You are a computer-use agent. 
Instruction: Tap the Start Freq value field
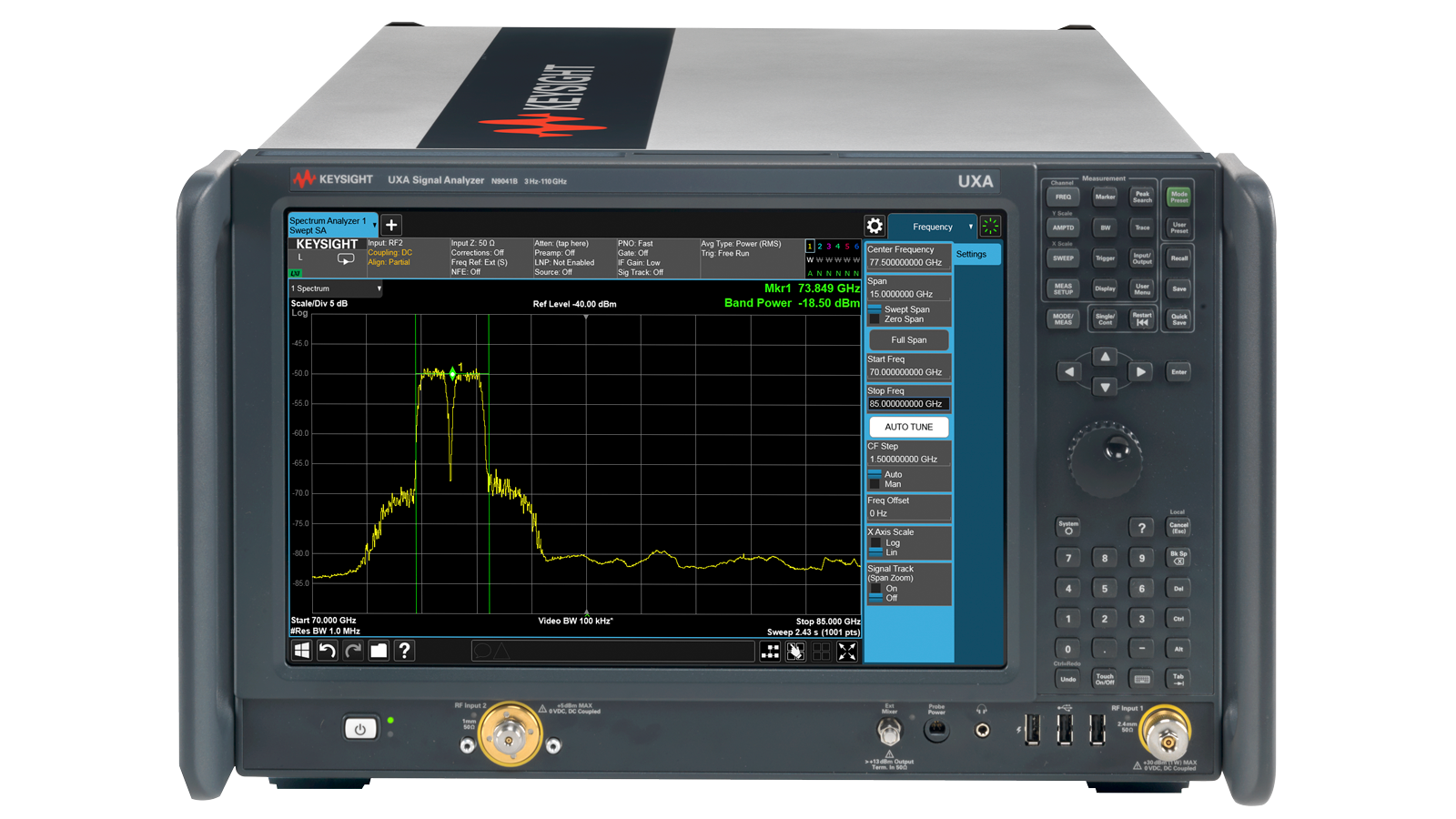point(908,372)
